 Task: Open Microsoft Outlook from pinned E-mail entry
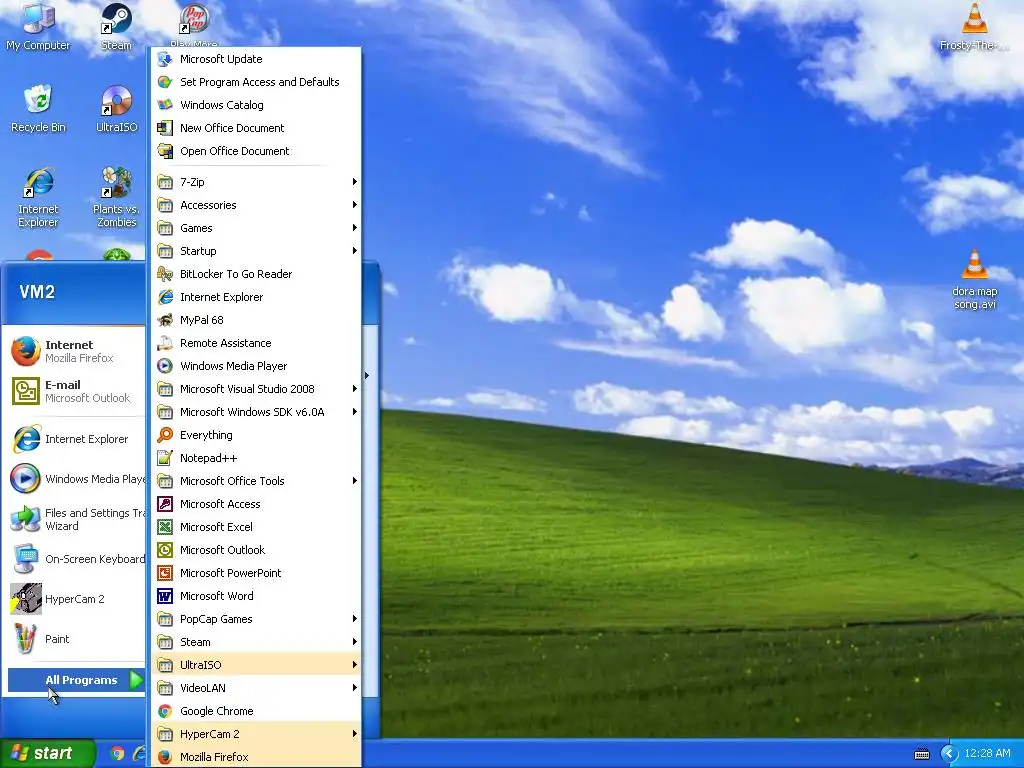pyautogui.click(x=73, y=391)
